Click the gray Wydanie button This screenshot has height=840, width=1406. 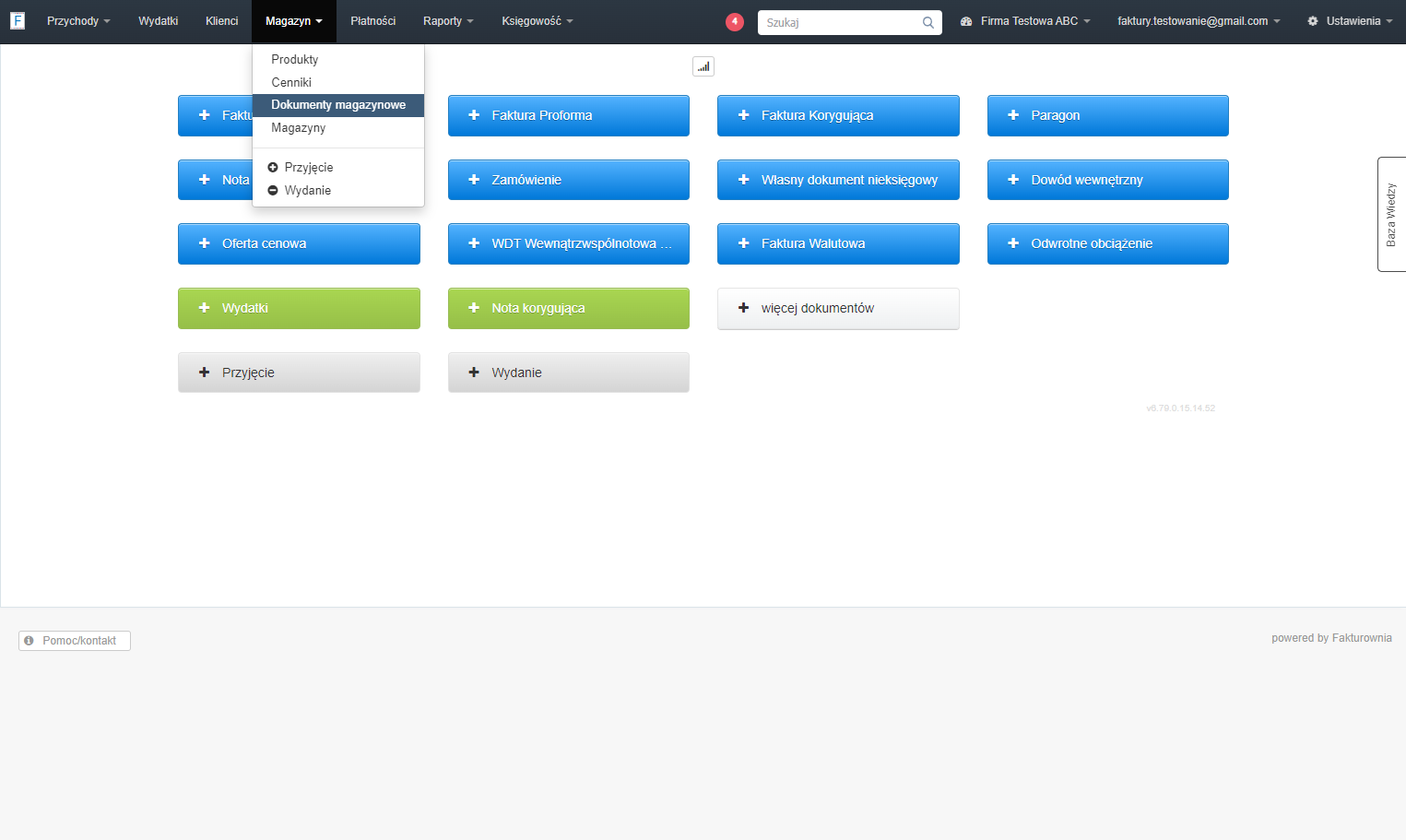click(569, 373)
